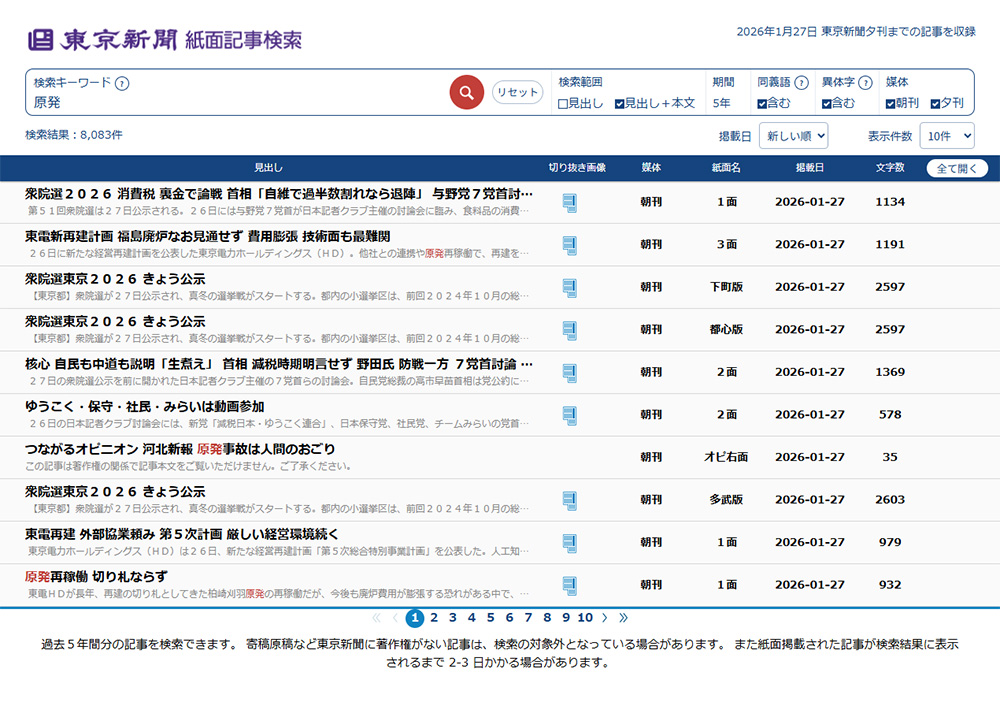Image resolution: width=1000 pixels, height=717 pixels.
Task: Uncheck the 夕刊 media checkbox
Action: tap(935, 103)
